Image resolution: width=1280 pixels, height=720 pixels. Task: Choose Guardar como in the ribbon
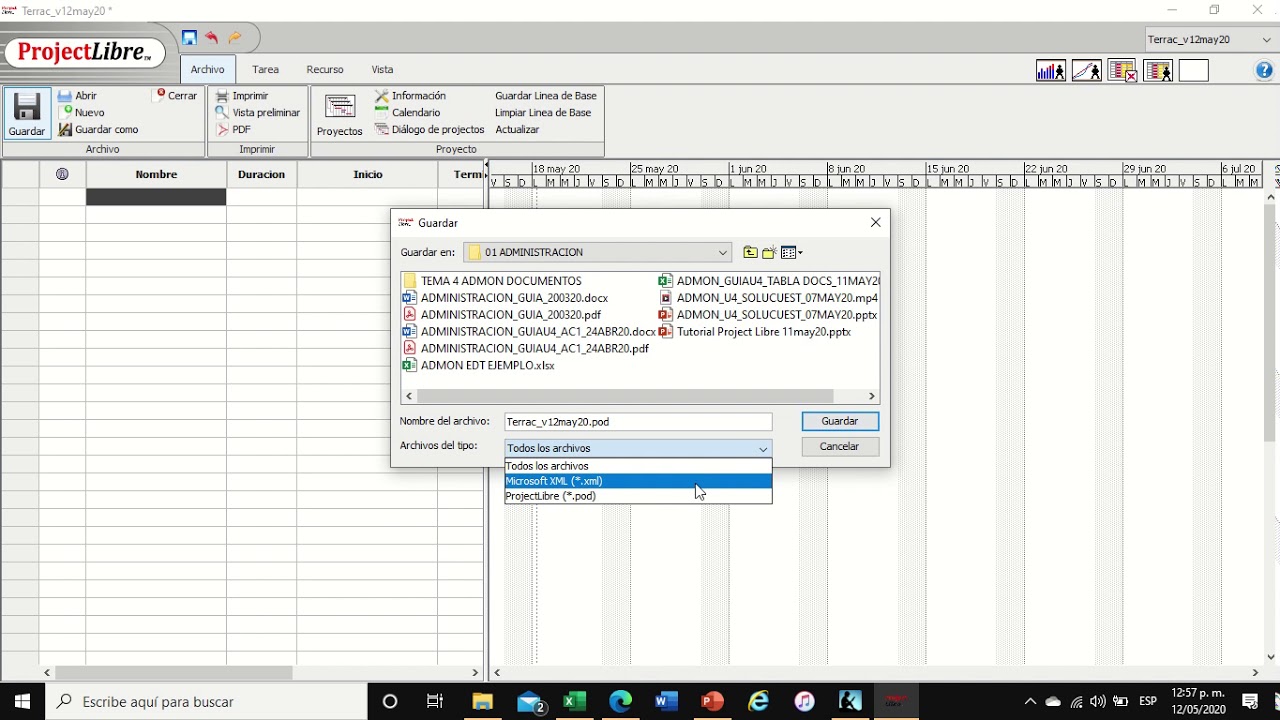[x=98, y=130]
